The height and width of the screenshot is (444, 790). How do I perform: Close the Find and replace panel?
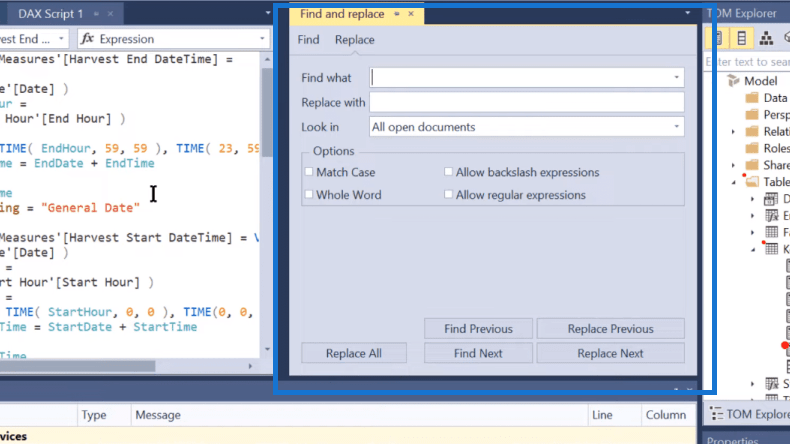[x=411, y=14]
